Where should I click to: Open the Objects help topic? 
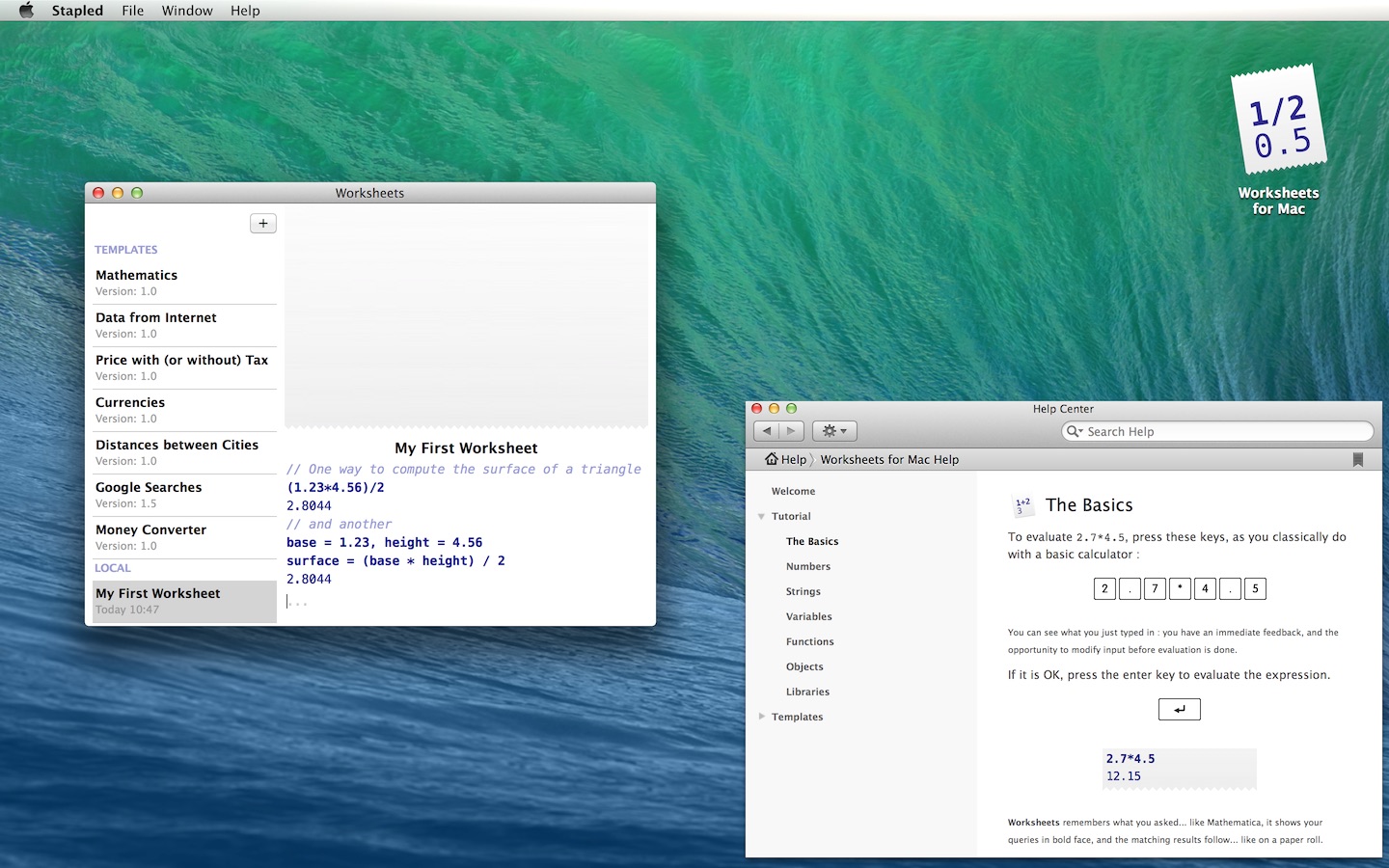click(804, 666)
